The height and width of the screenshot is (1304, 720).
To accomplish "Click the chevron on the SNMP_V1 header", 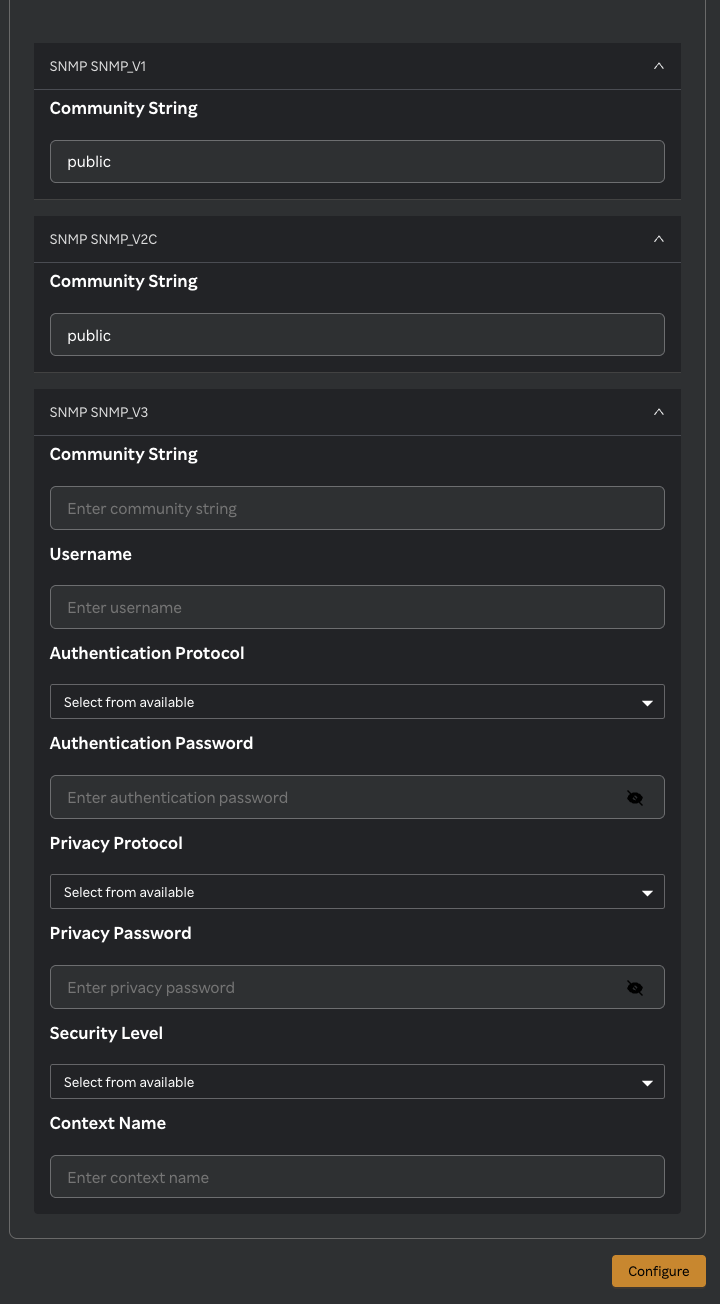I will pyautogui.click(x=659, y=65).
